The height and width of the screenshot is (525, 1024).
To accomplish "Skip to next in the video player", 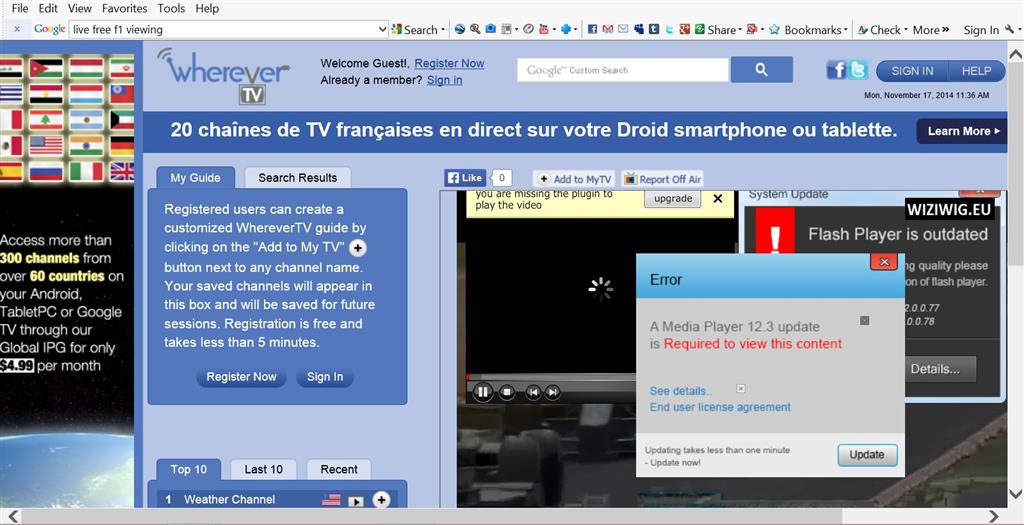I will pyautogui.click(x=552, y=392).
